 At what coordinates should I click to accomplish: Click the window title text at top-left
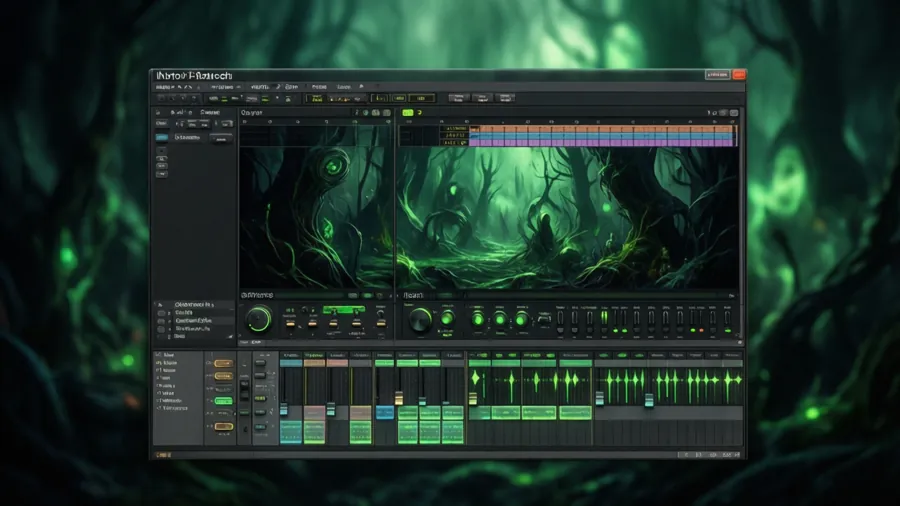[x=194, y=76]
